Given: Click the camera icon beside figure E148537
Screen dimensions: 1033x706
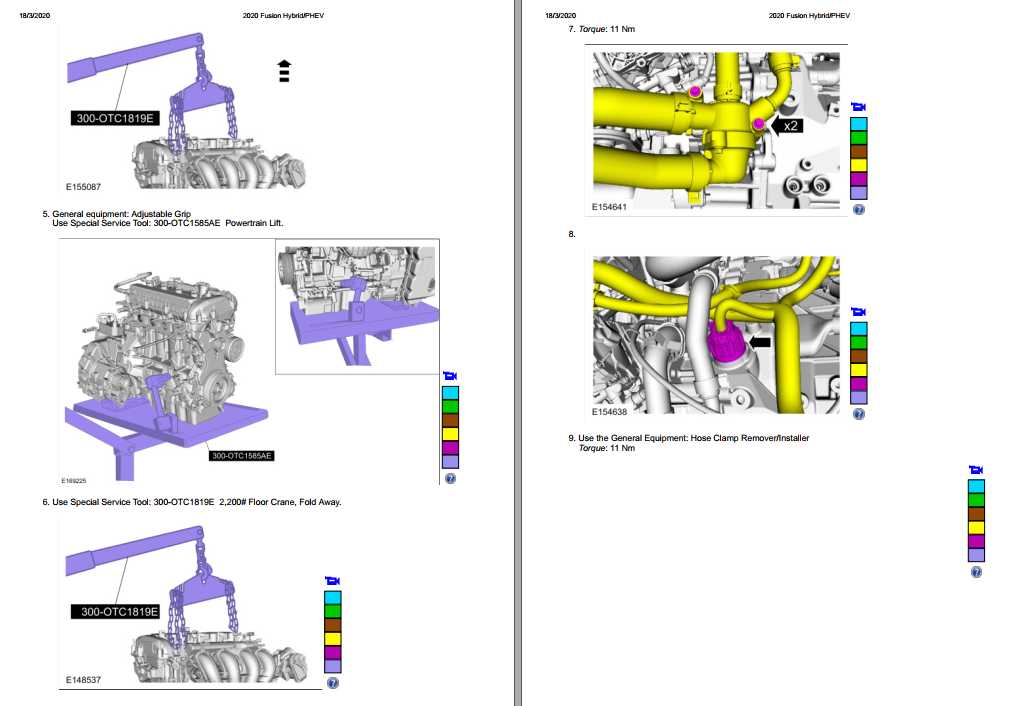Looking at the screenshot, I should pyautogui.click(x=333, y=581).
